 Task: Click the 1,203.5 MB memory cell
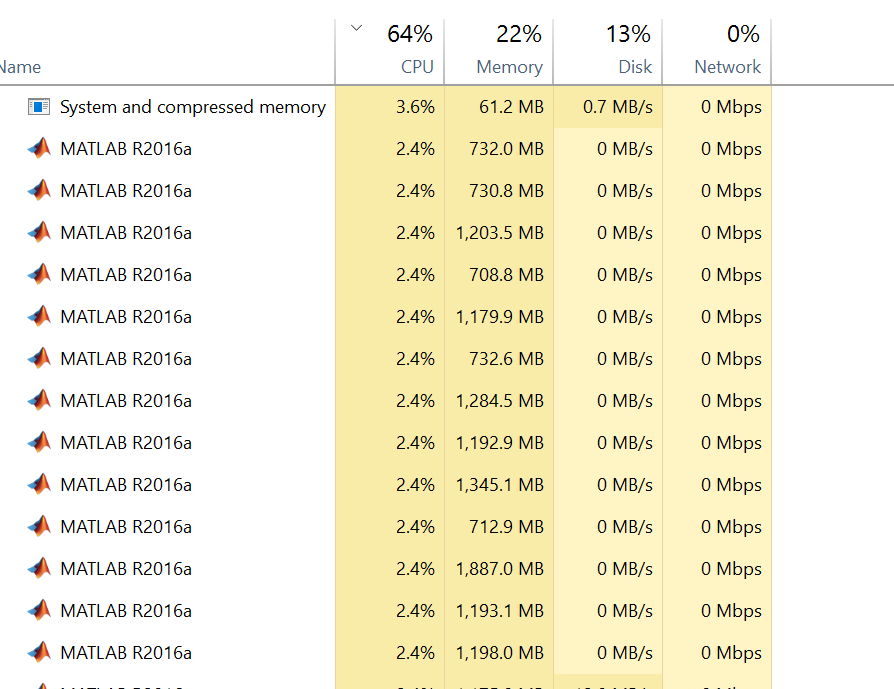499,233
